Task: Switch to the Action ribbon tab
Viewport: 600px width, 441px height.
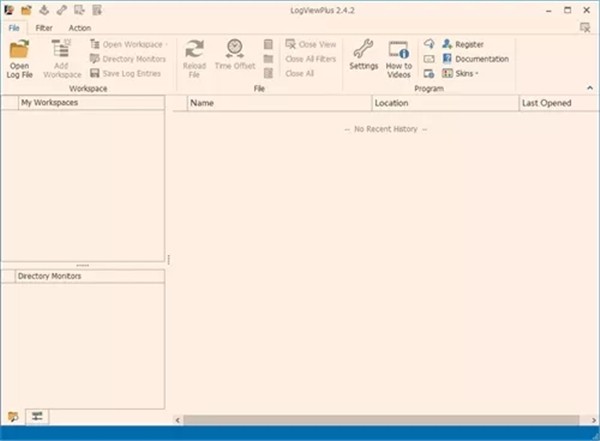Action: click(x=80, y=28)
